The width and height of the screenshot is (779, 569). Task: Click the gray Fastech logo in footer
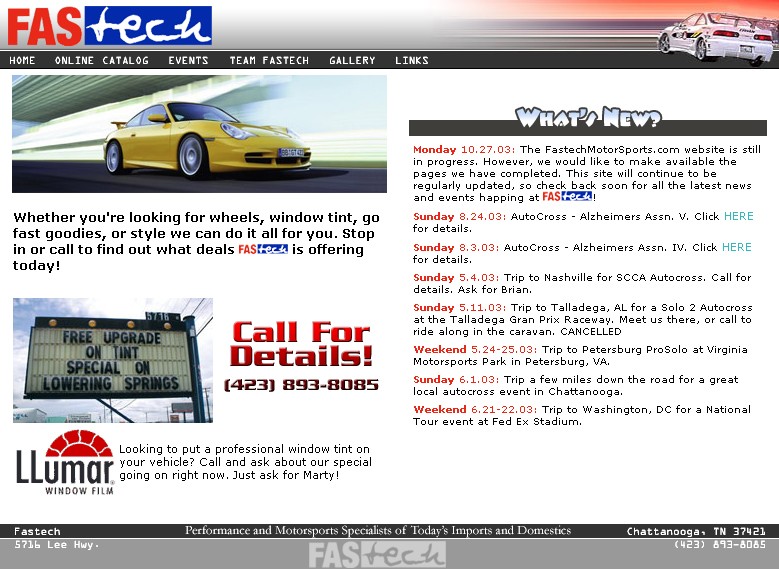pos(377,554)
